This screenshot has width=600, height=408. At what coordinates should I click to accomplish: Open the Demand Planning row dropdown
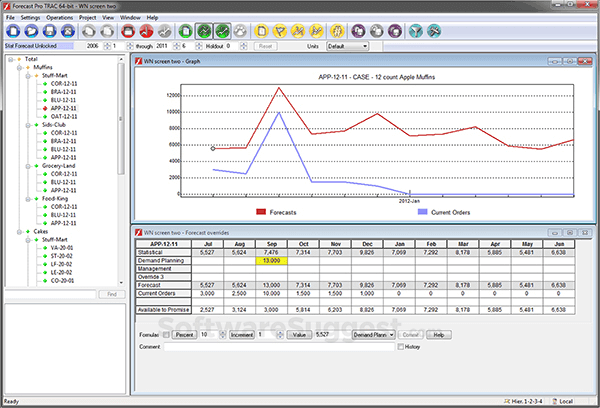[x=375, y=337]
